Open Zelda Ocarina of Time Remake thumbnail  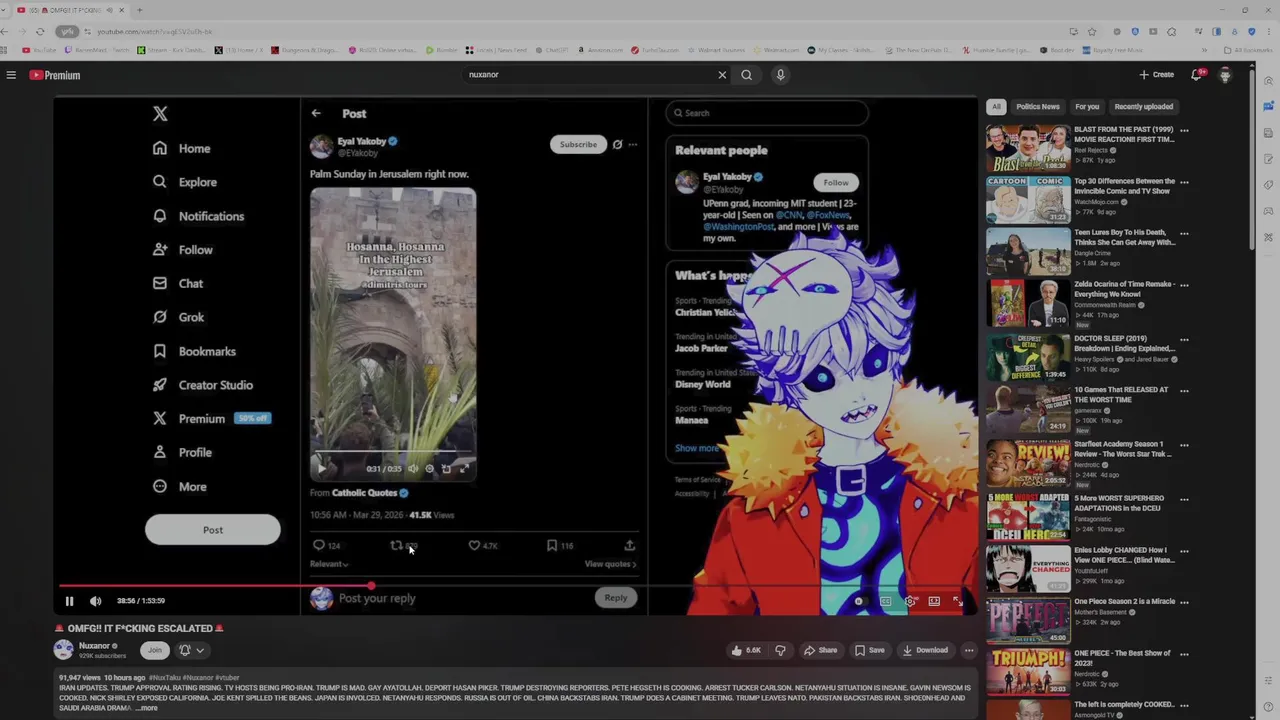(1028, 303)
